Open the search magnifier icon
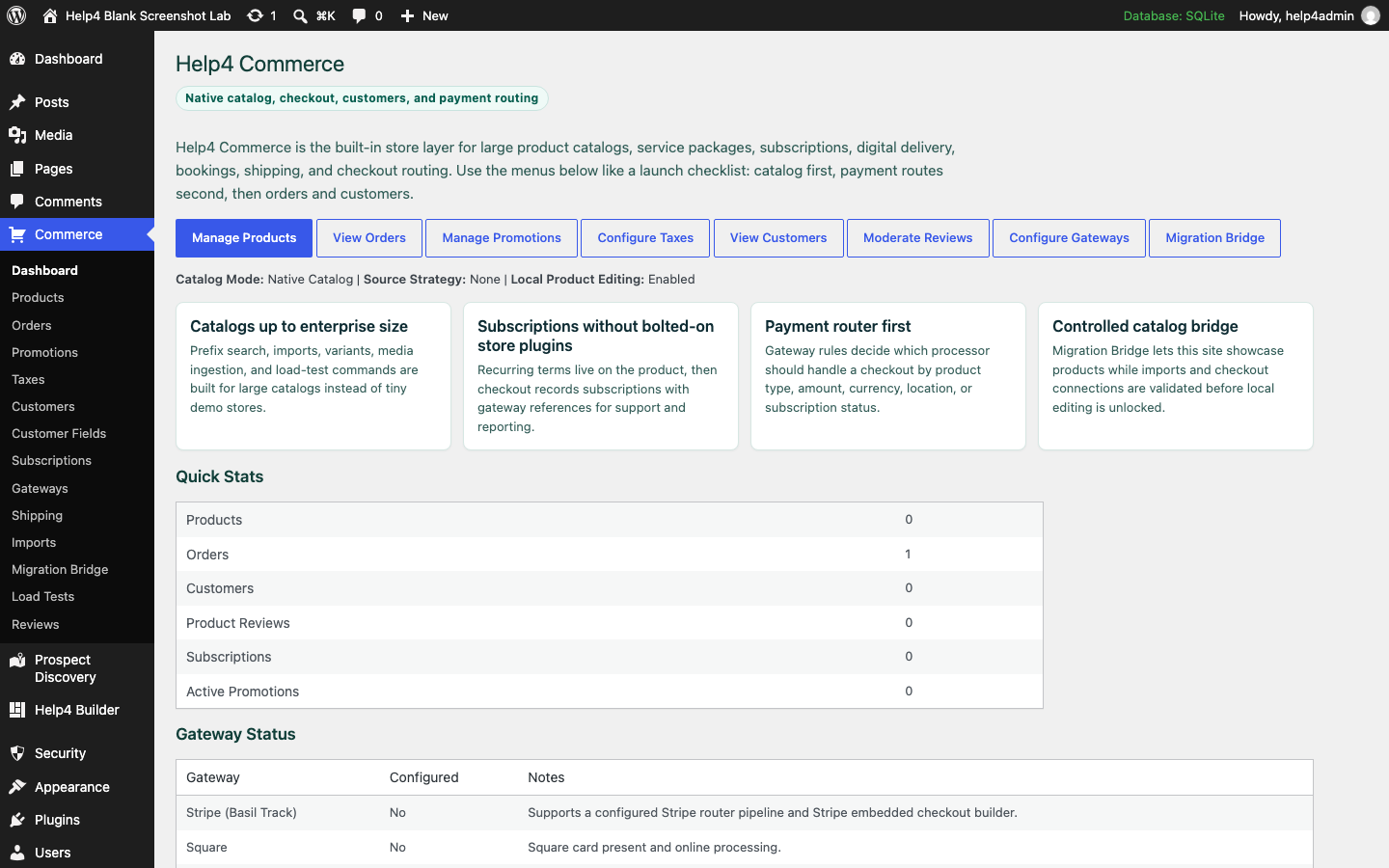The width and height of the screenshot is (1389, 868). (x=300, y=15)
